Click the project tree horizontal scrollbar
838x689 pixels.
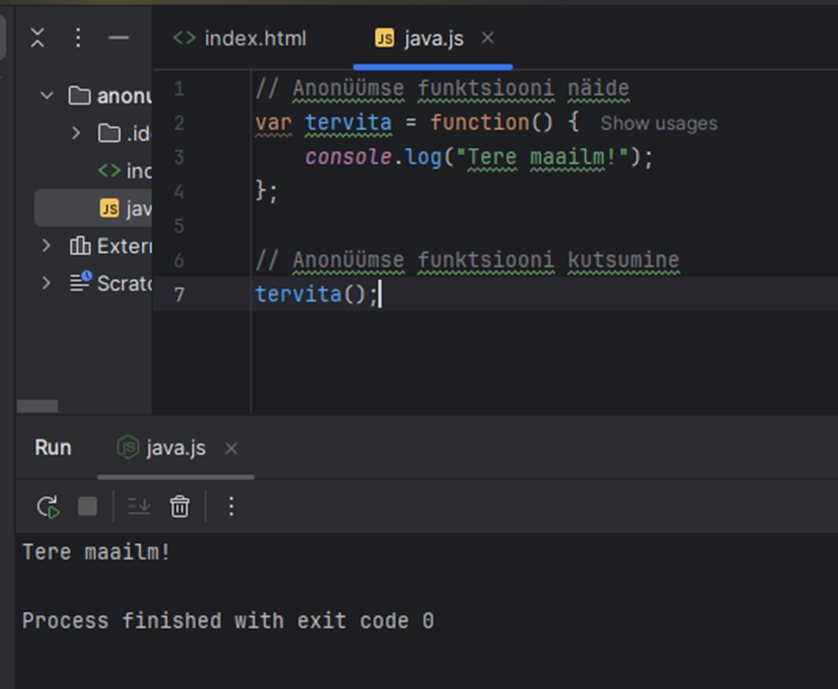tap(38, 406)
